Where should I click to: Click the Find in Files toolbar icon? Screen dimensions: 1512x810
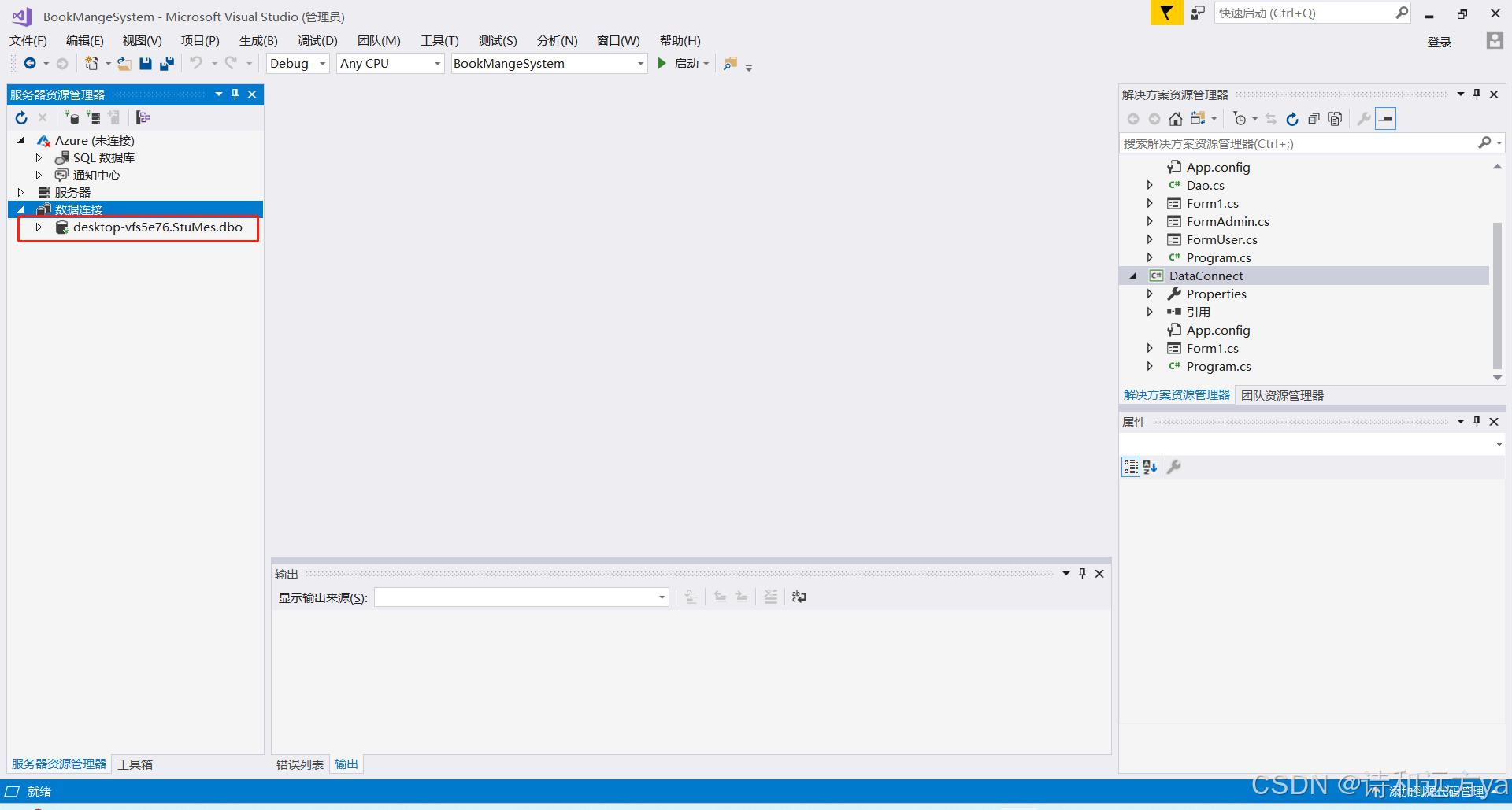(x=731, y=64)
